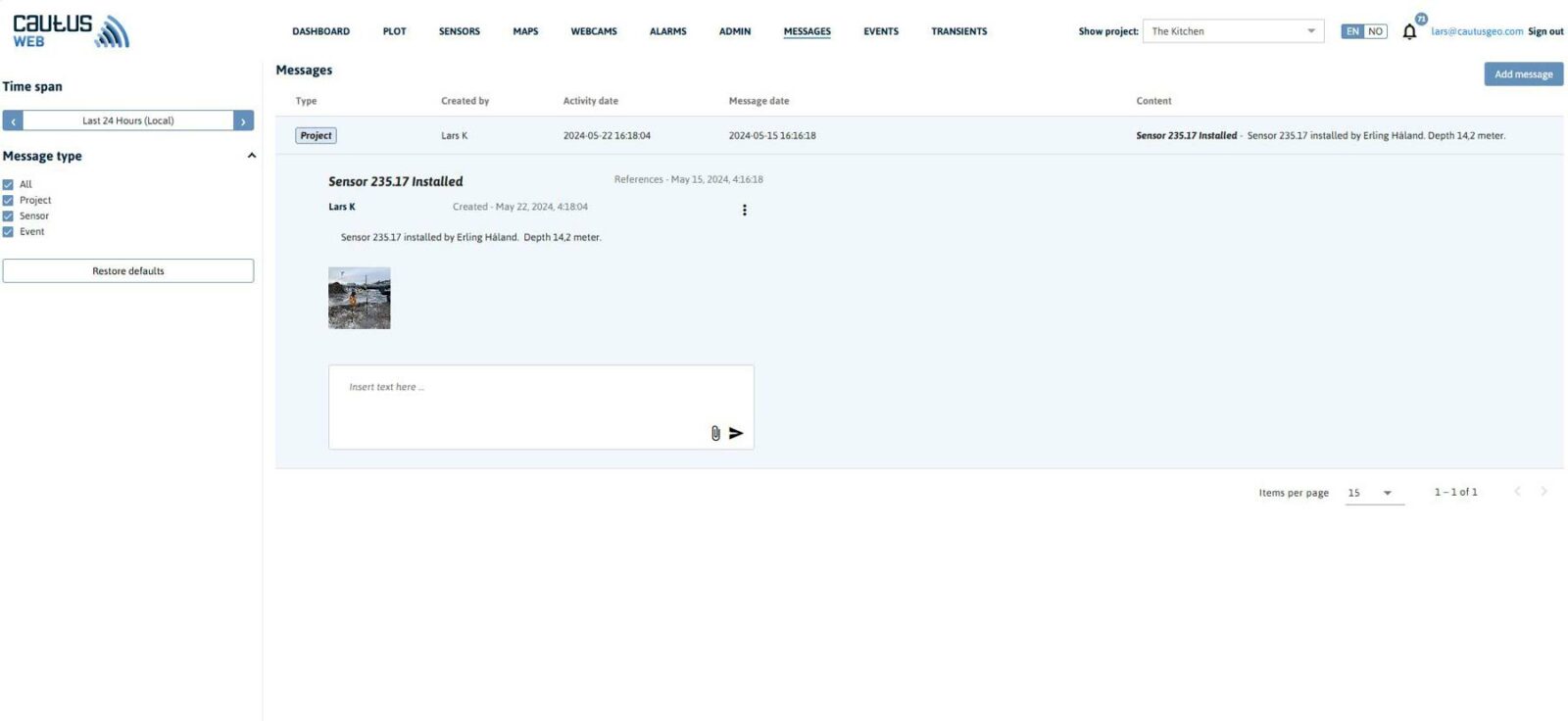Open the Dashboard menu item
Image resolution: width=1568 pixels, height=721 pixels.
click(320, 31)
